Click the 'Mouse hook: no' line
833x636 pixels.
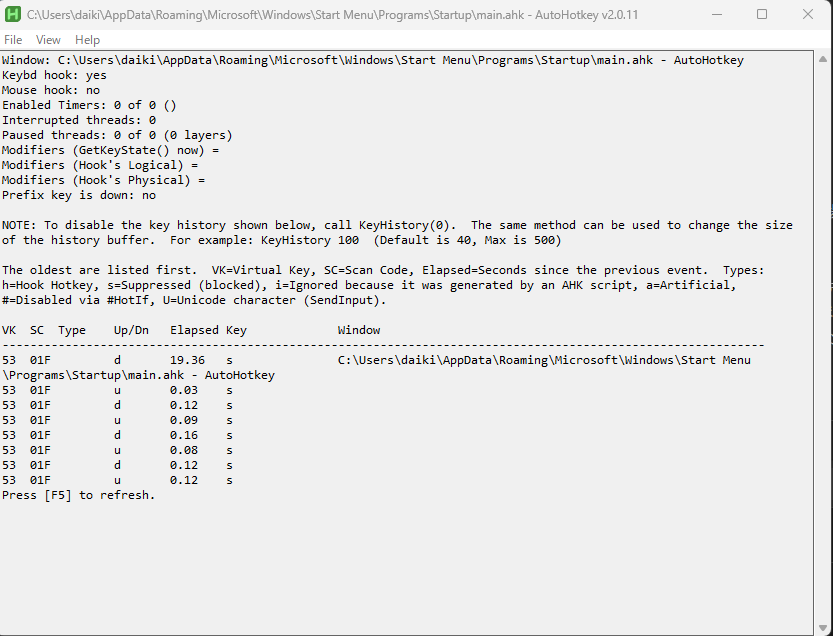tap(51, 90)
